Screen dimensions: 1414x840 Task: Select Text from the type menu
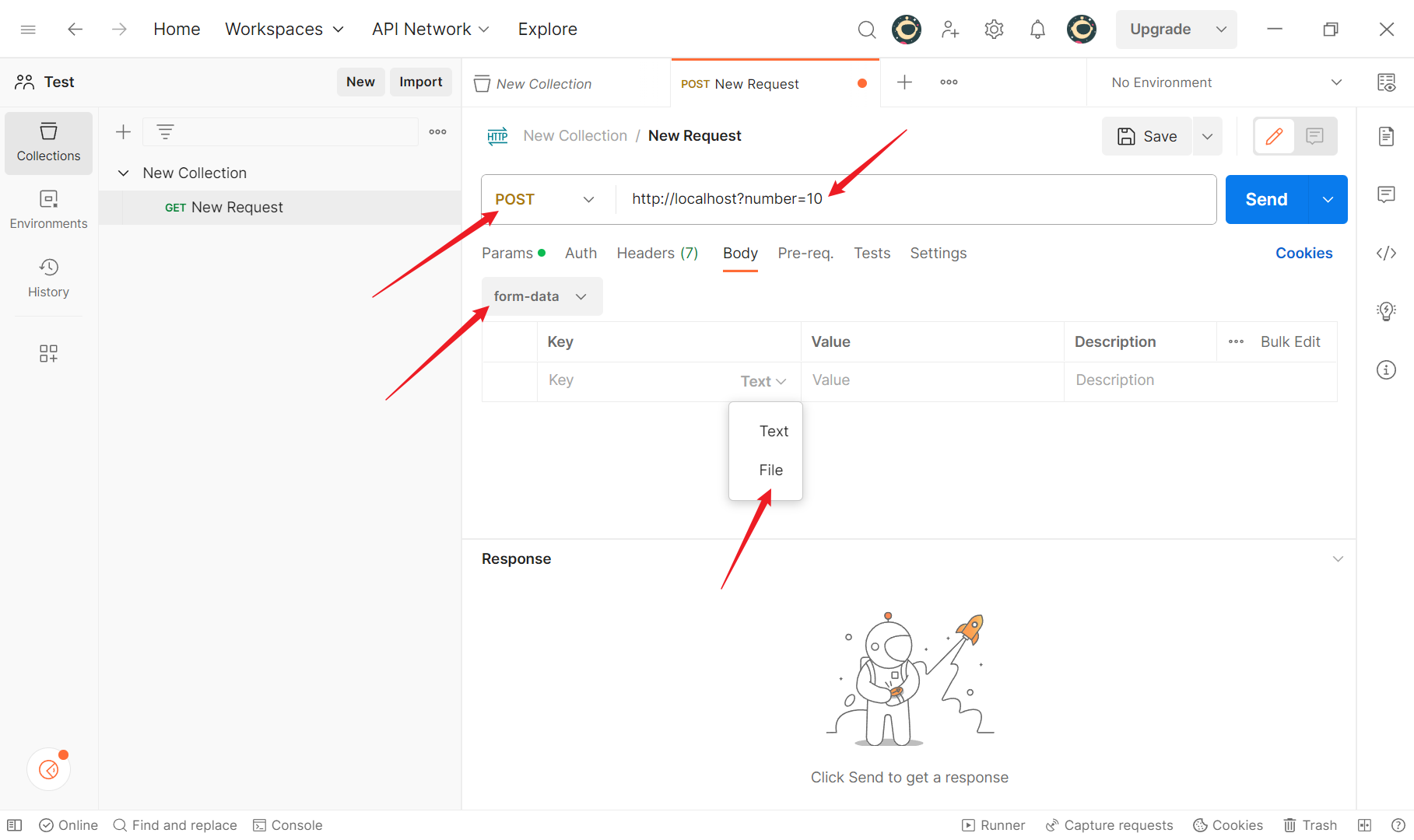coord(774,432)
